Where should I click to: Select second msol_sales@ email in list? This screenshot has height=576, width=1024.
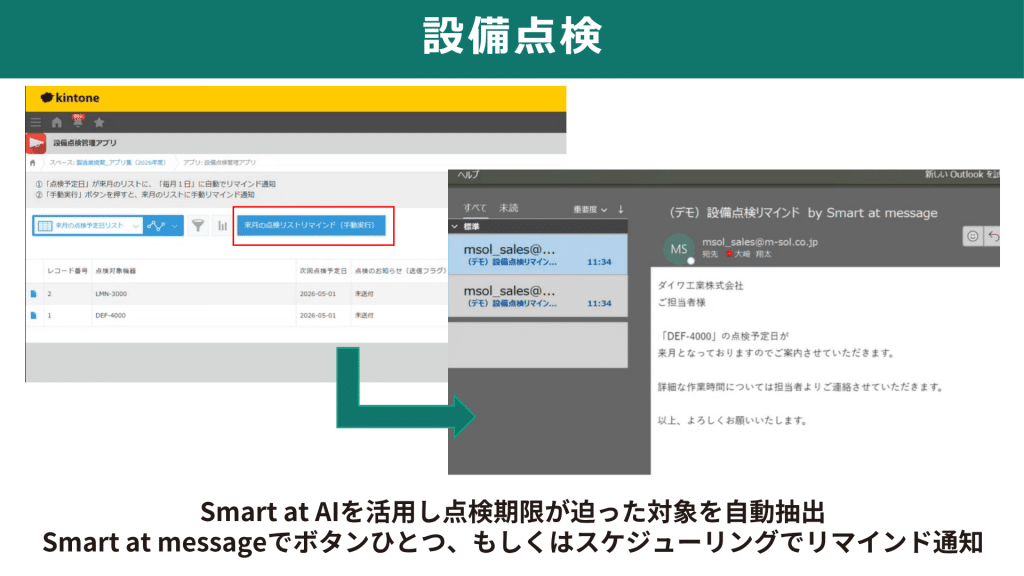tap(537, 296)
